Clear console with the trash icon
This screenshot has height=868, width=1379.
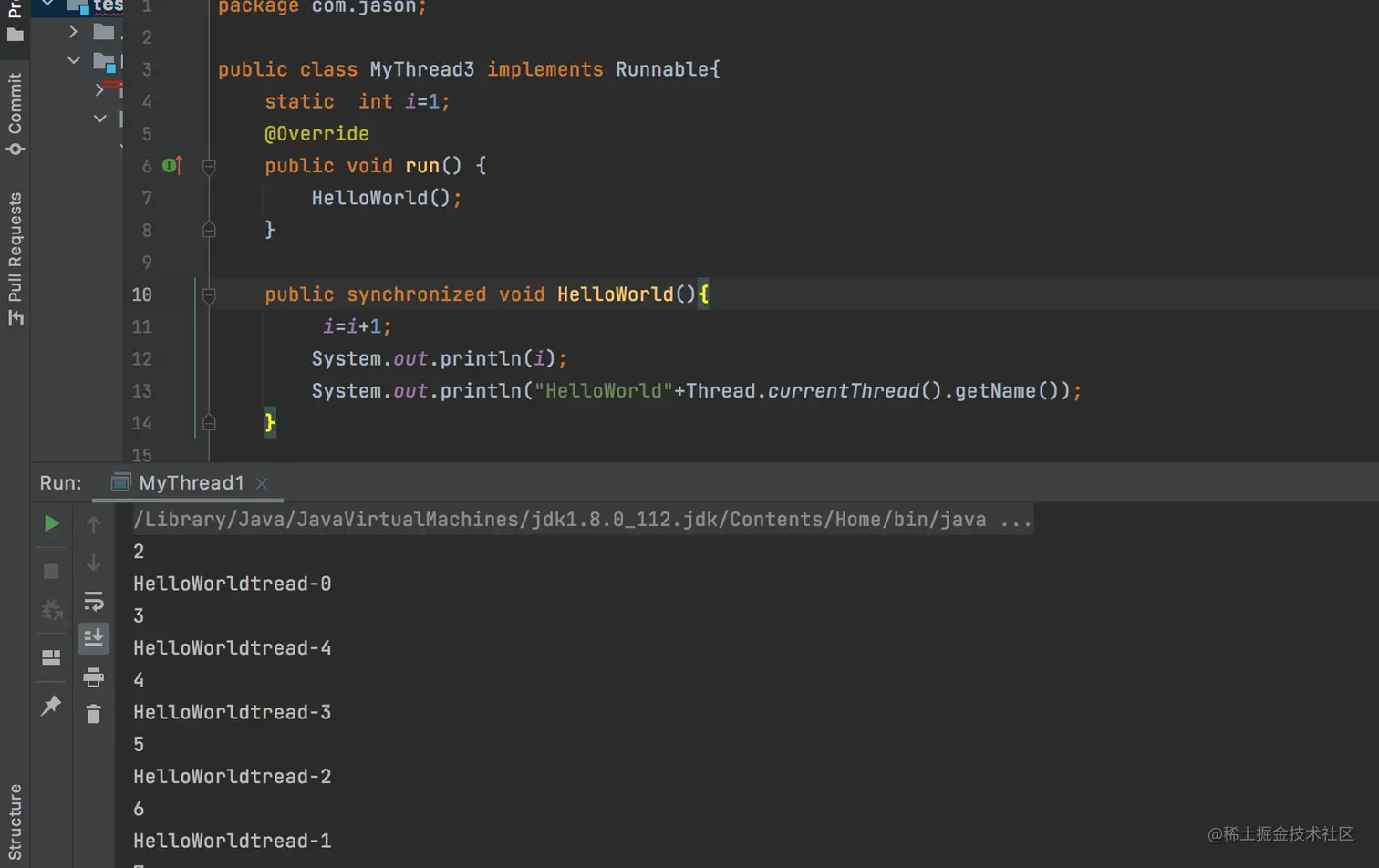pos(93,714)
